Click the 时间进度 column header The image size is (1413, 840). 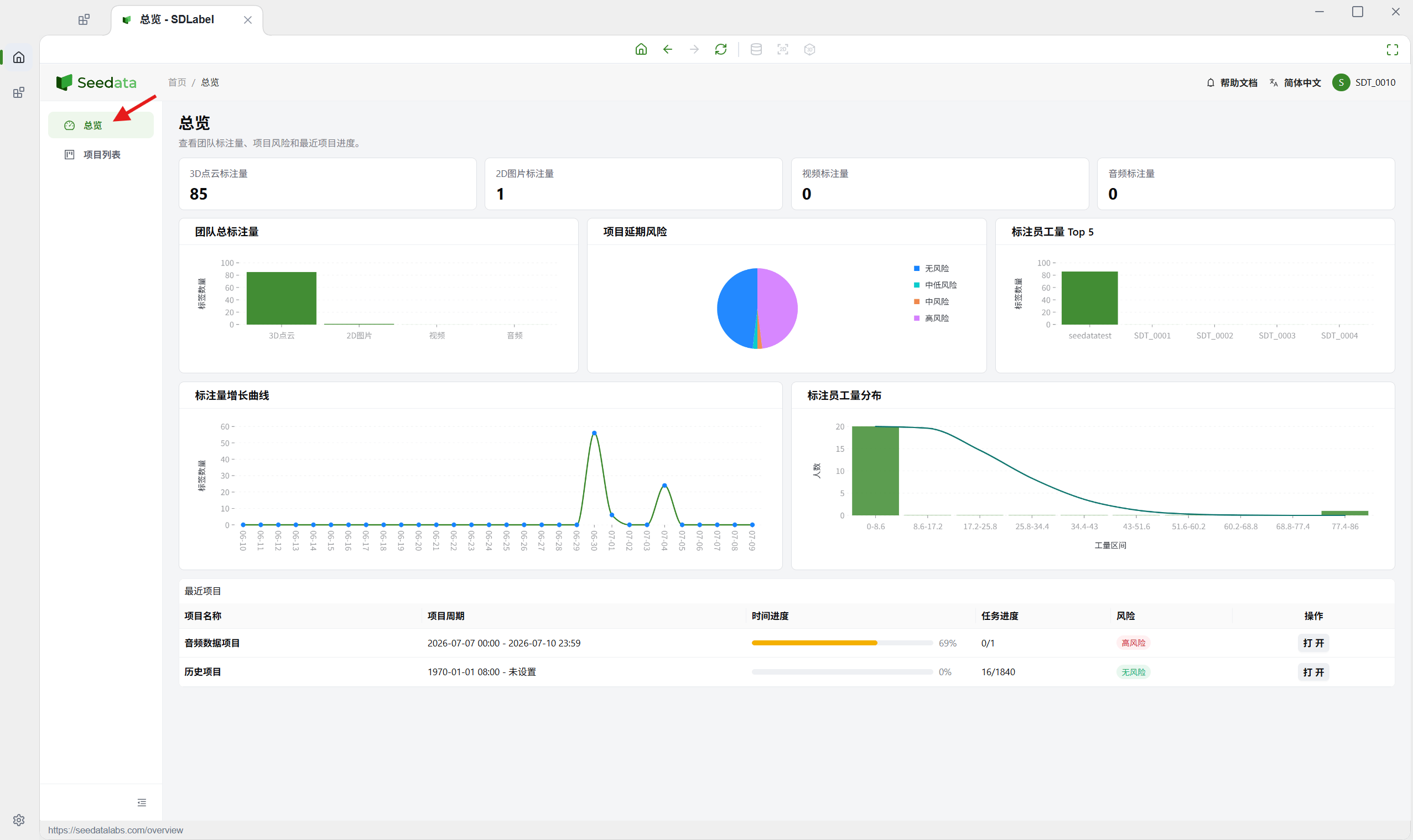[x=770, y=616]
